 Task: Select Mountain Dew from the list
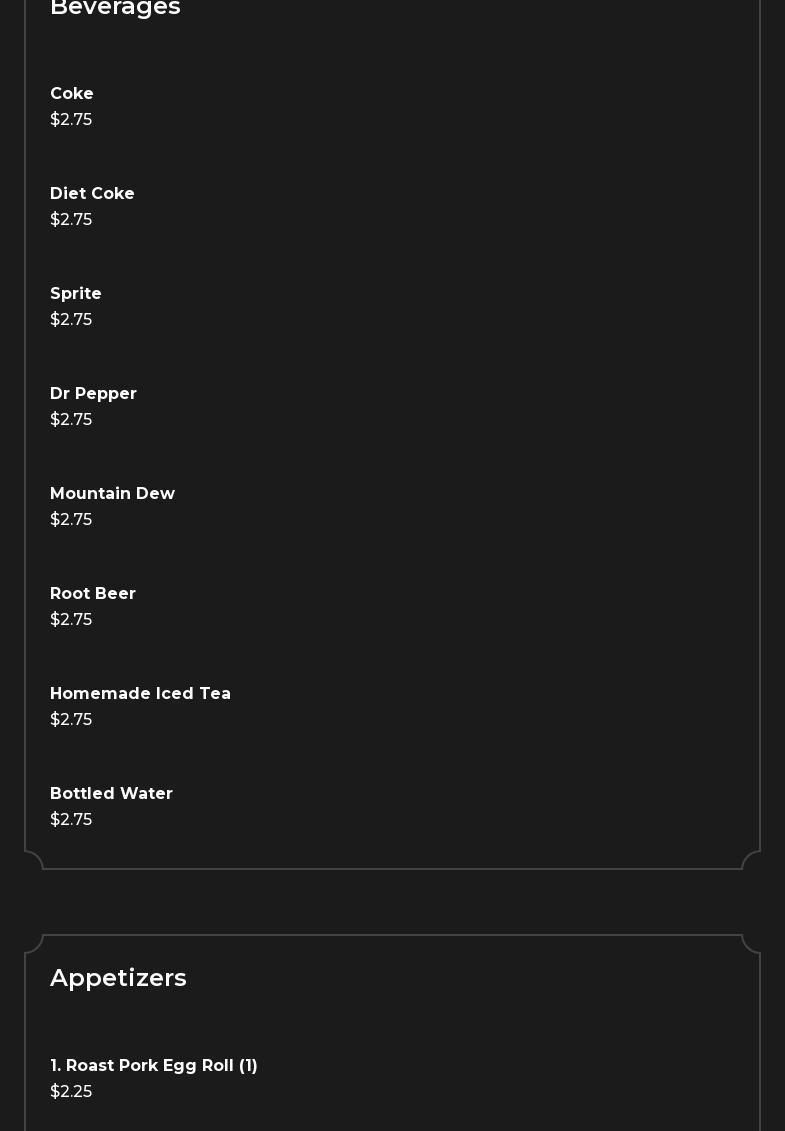(112, 494)
